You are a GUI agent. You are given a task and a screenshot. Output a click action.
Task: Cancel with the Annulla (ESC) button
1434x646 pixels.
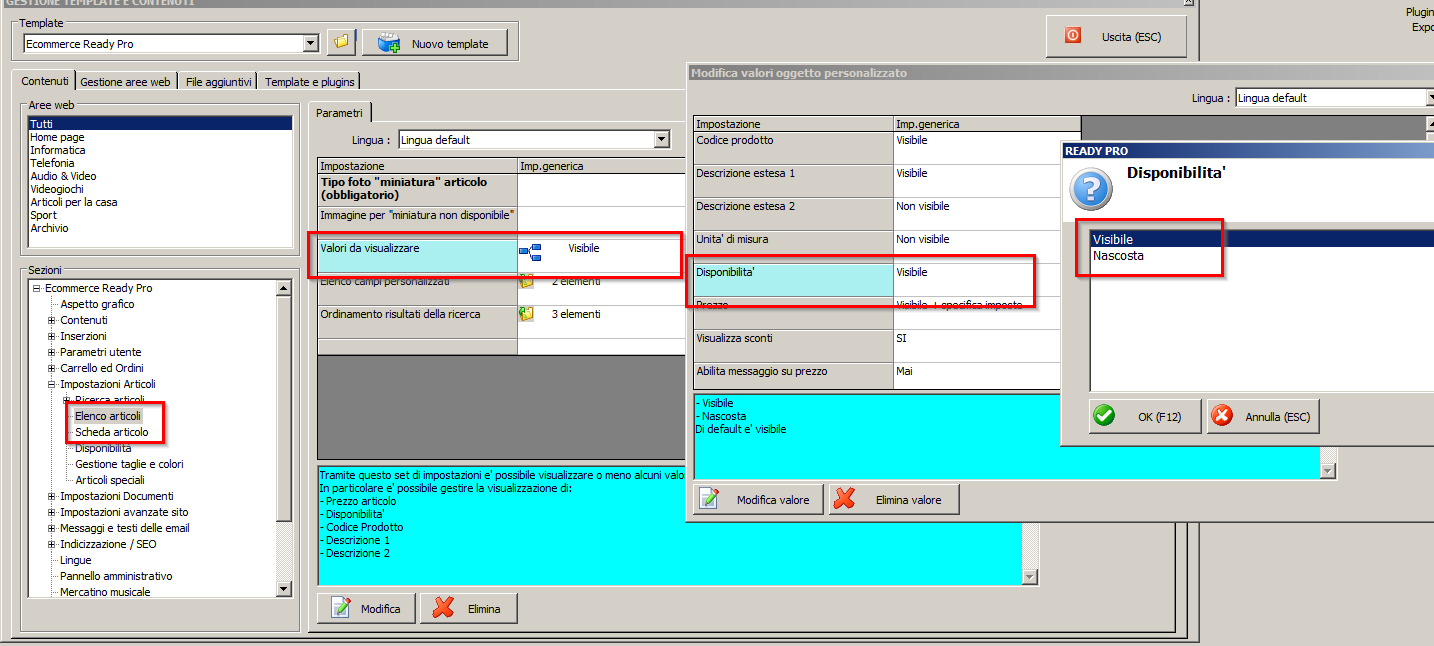click(x=1264, y=416)
